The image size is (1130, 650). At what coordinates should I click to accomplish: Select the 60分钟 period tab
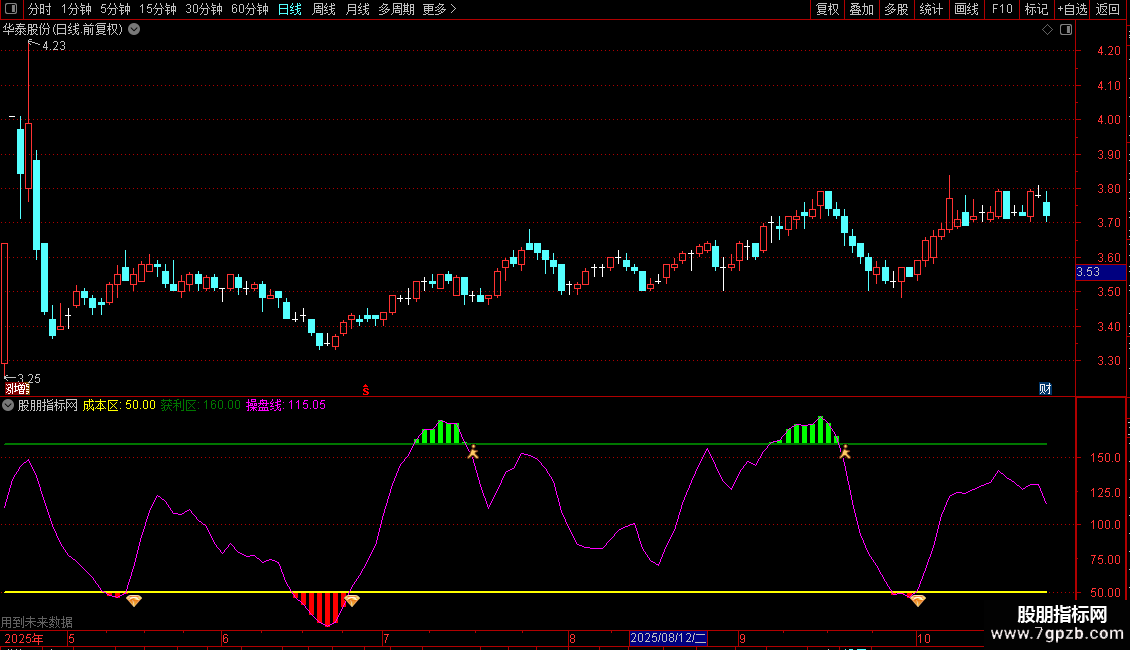point(249,10)
